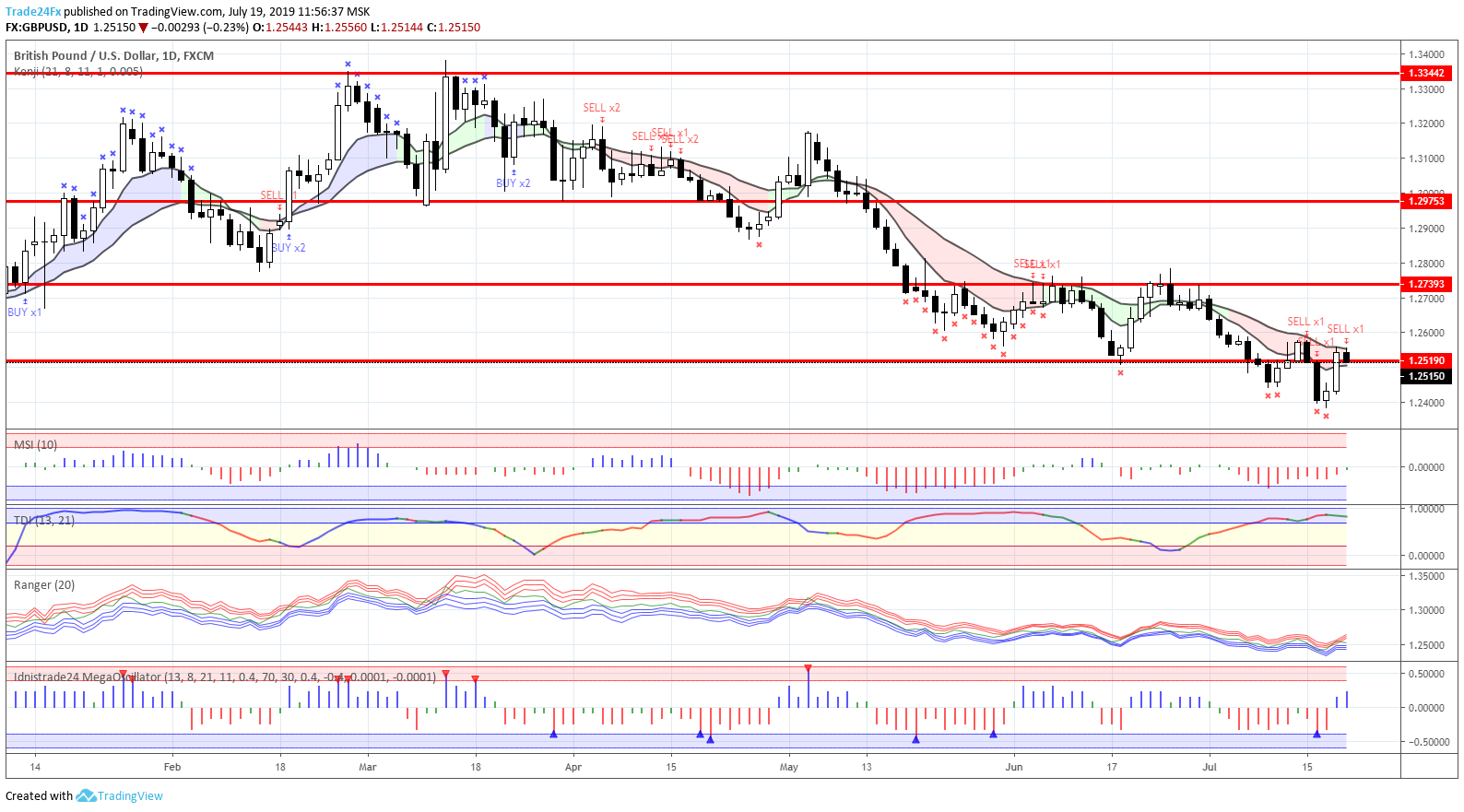The image size is (1464, 812).
Task: Click the MSI (10) indicator label
Action: [36, 444]
